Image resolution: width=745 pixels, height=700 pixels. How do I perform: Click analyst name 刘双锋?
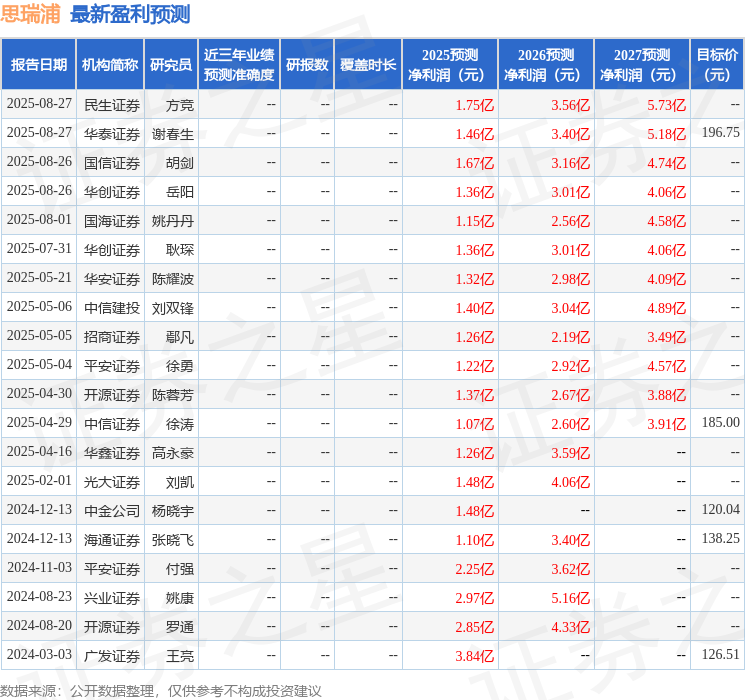(x=173, y=308)
